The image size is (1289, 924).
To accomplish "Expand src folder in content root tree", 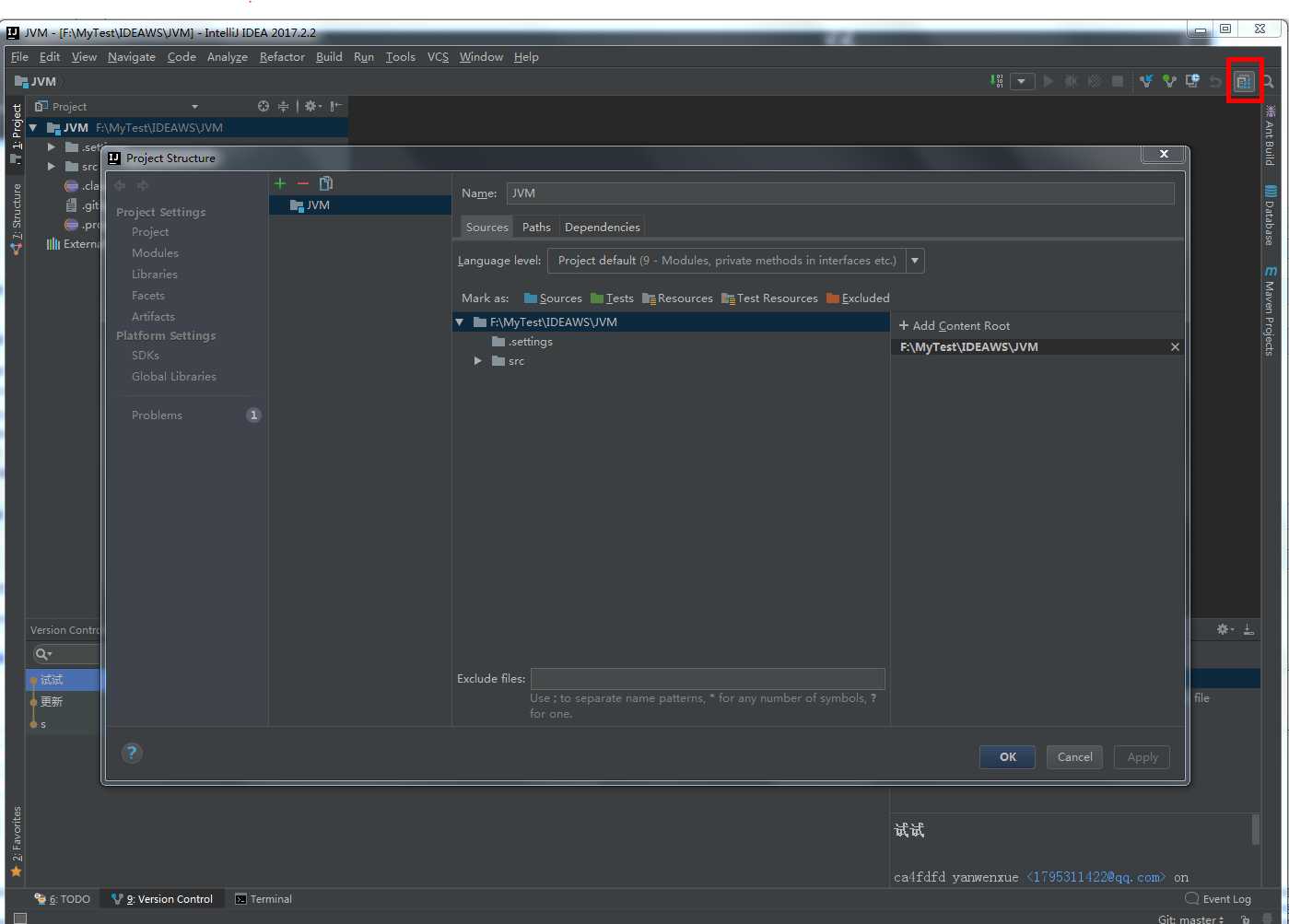I will (477, 361).
